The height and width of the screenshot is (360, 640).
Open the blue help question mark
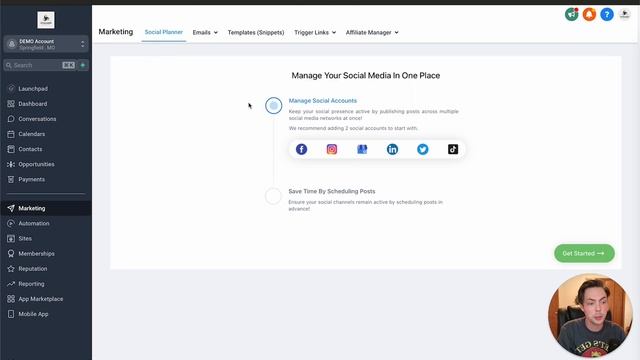[607, 14]
